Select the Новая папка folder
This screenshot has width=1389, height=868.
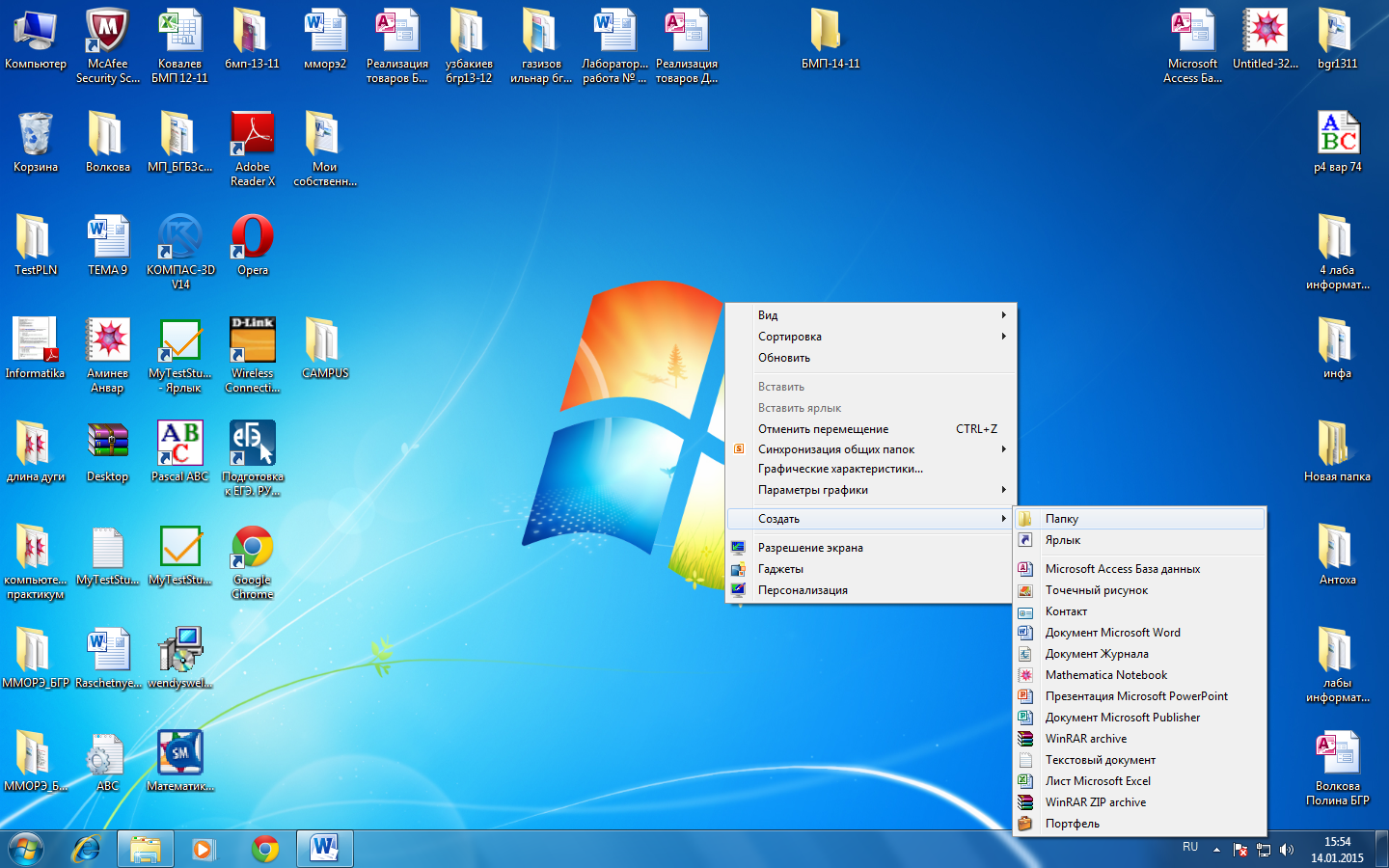pos(1338,451)
